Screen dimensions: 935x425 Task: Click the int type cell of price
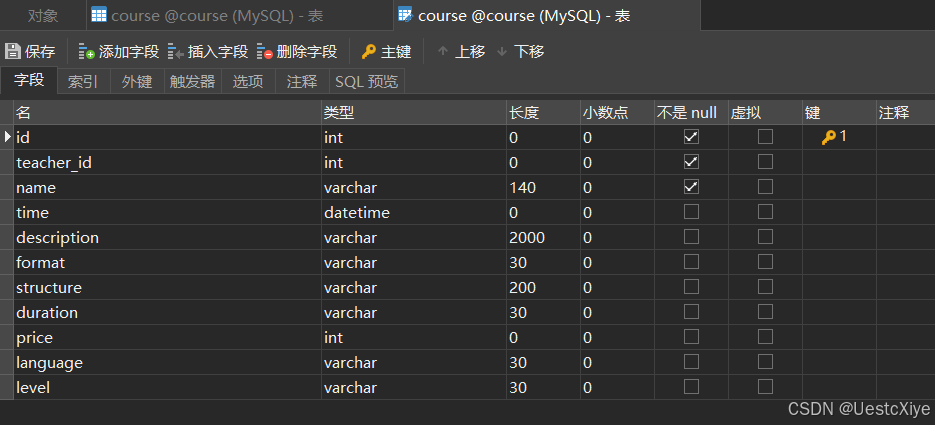click(414, 337)
